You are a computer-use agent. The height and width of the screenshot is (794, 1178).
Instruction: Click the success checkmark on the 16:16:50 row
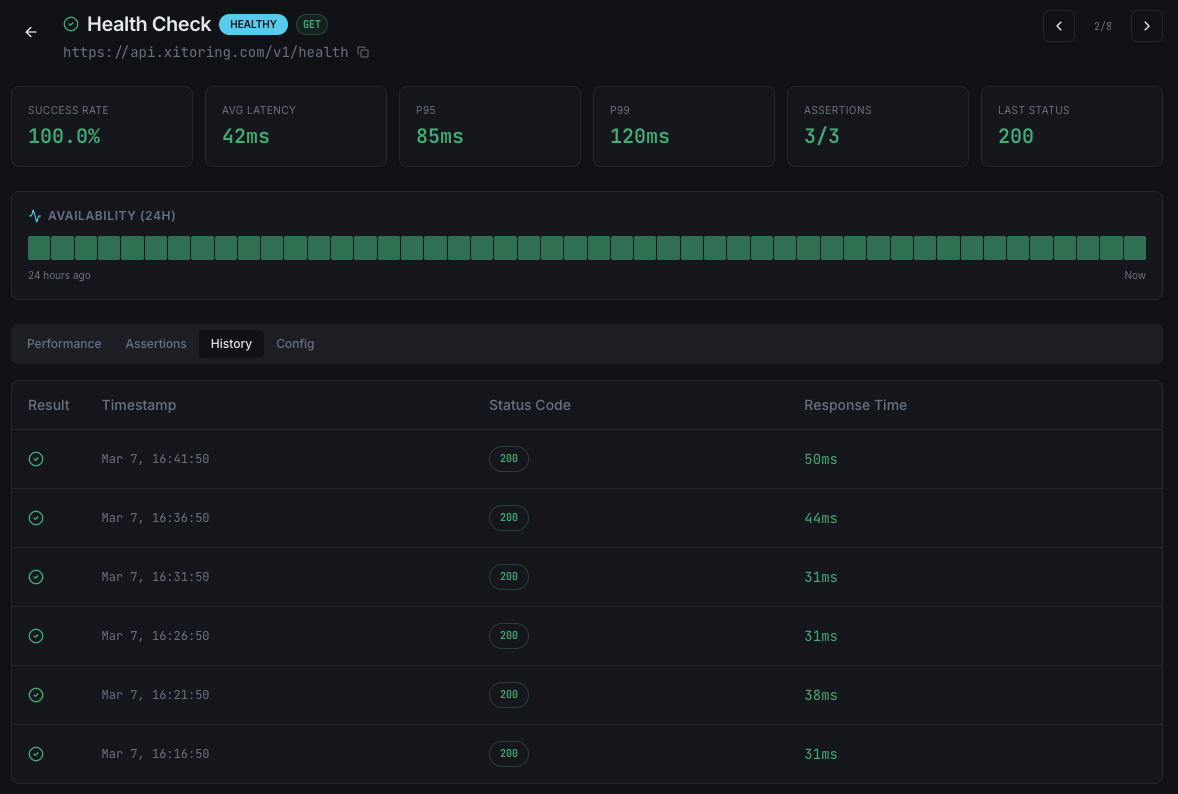point(36,753)
